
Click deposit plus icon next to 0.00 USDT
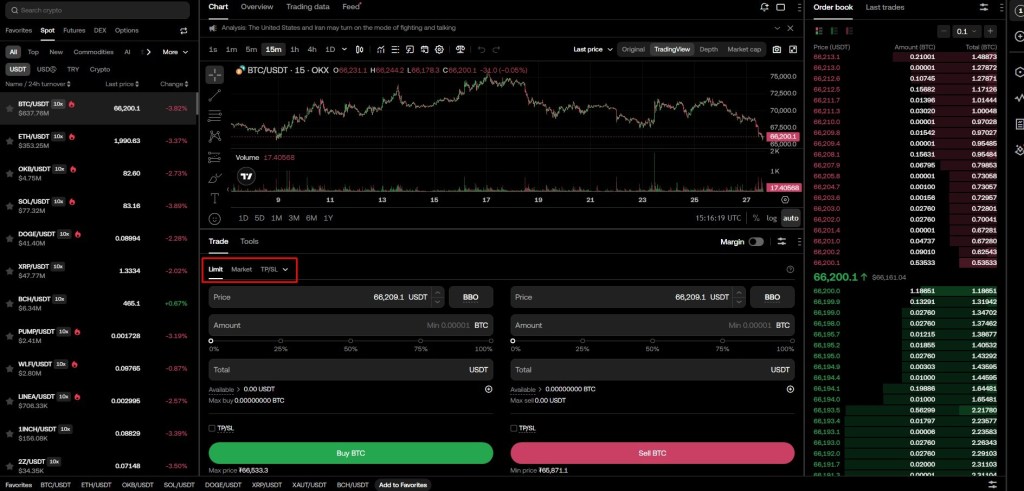point(488,389)
